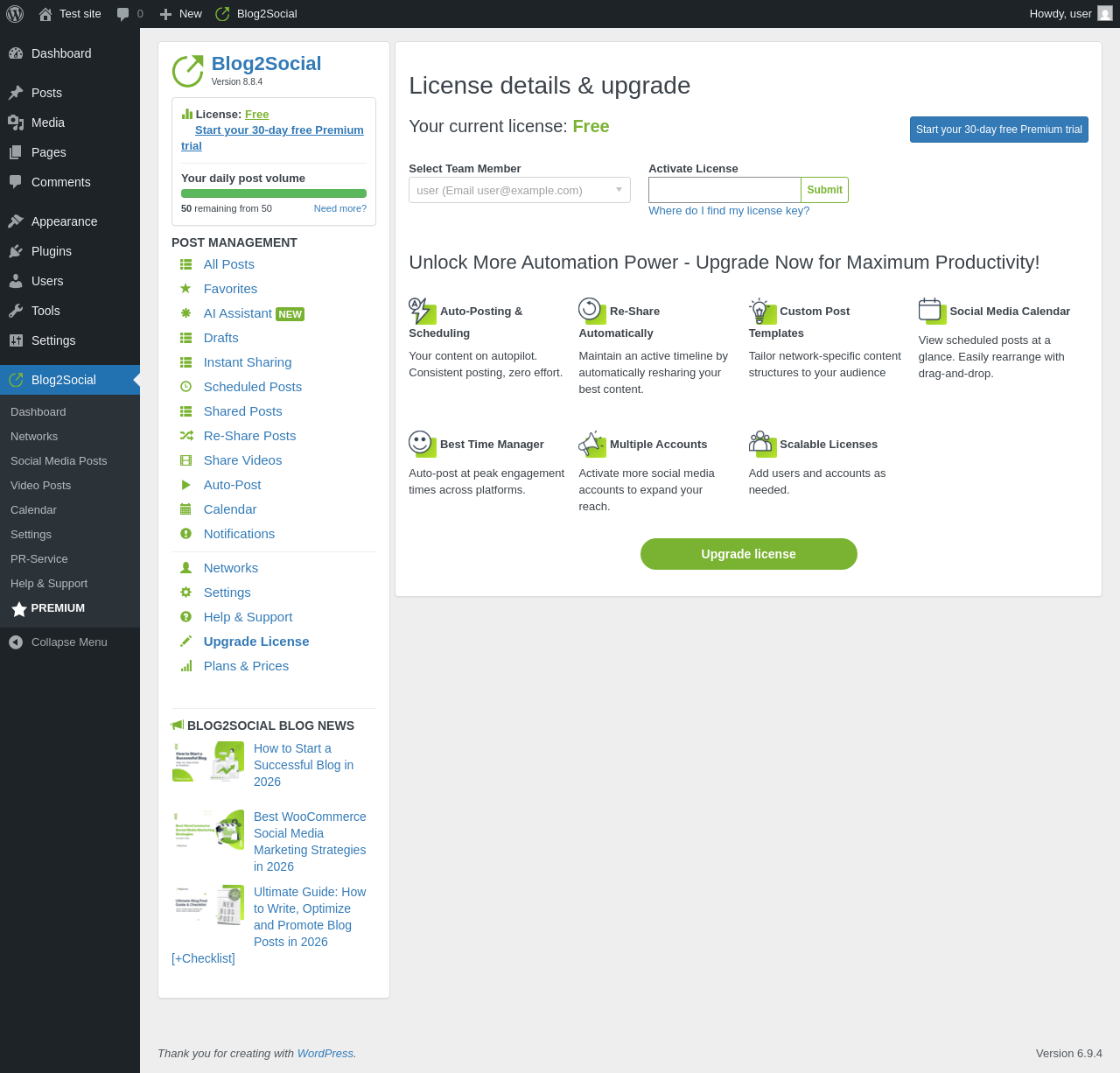Click the Custom Post Templates lightbulb icon
This screenshot has height=1073, width=1120.
[762, 311]
